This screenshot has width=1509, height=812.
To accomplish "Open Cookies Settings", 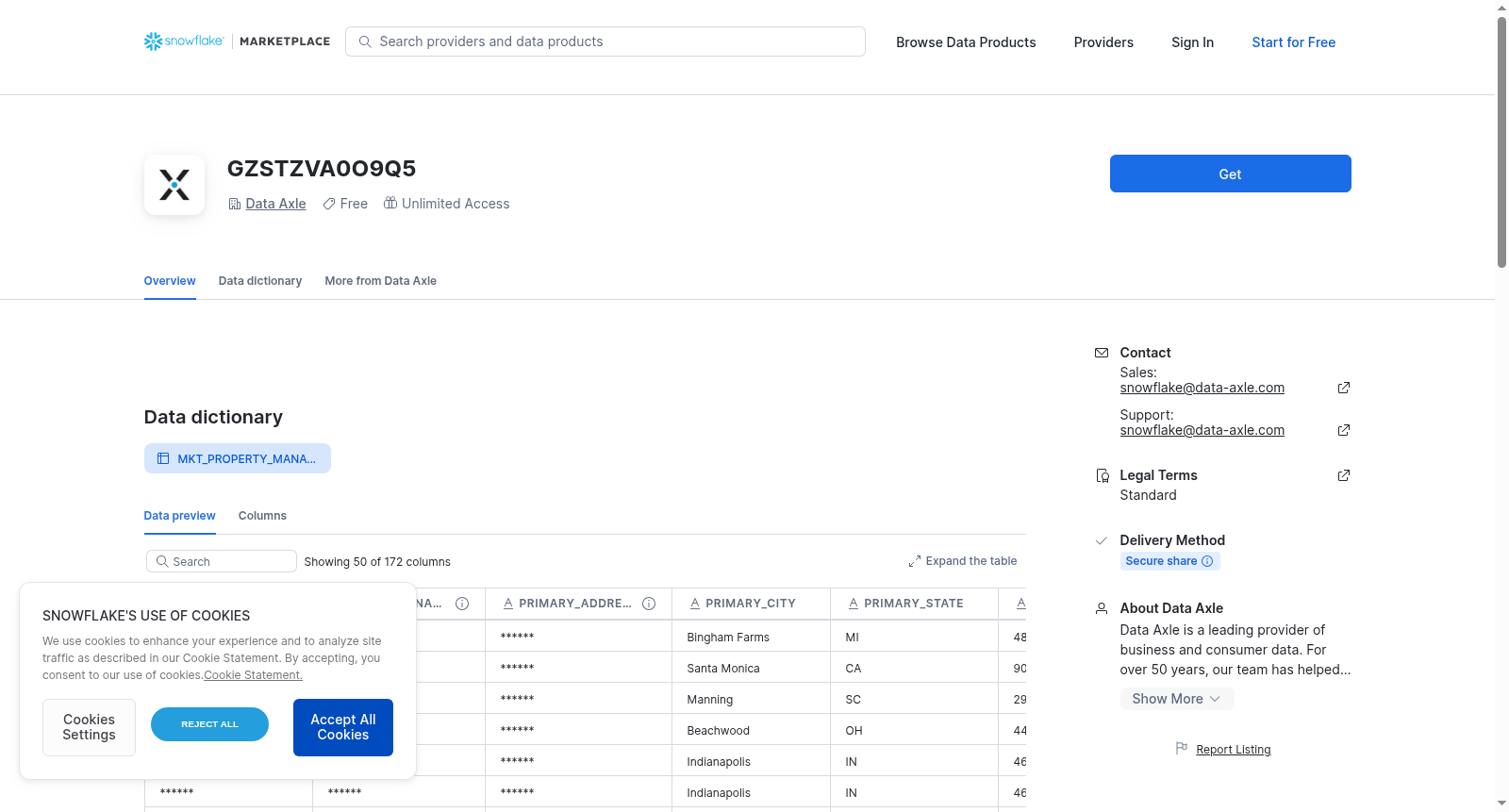I will tap(89, 727).
